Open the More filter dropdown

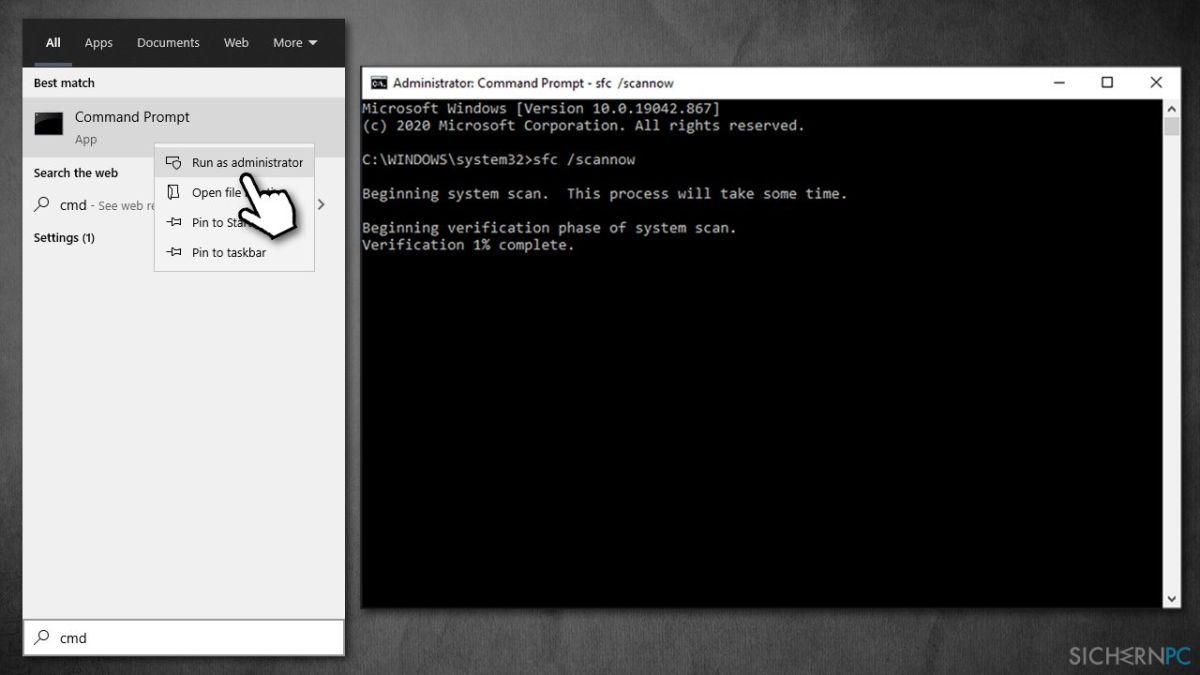(293, 42)
